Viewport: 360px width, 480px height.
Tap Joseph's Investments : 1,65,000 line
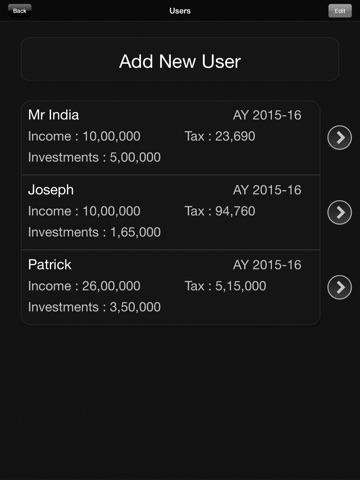point(94,232)
